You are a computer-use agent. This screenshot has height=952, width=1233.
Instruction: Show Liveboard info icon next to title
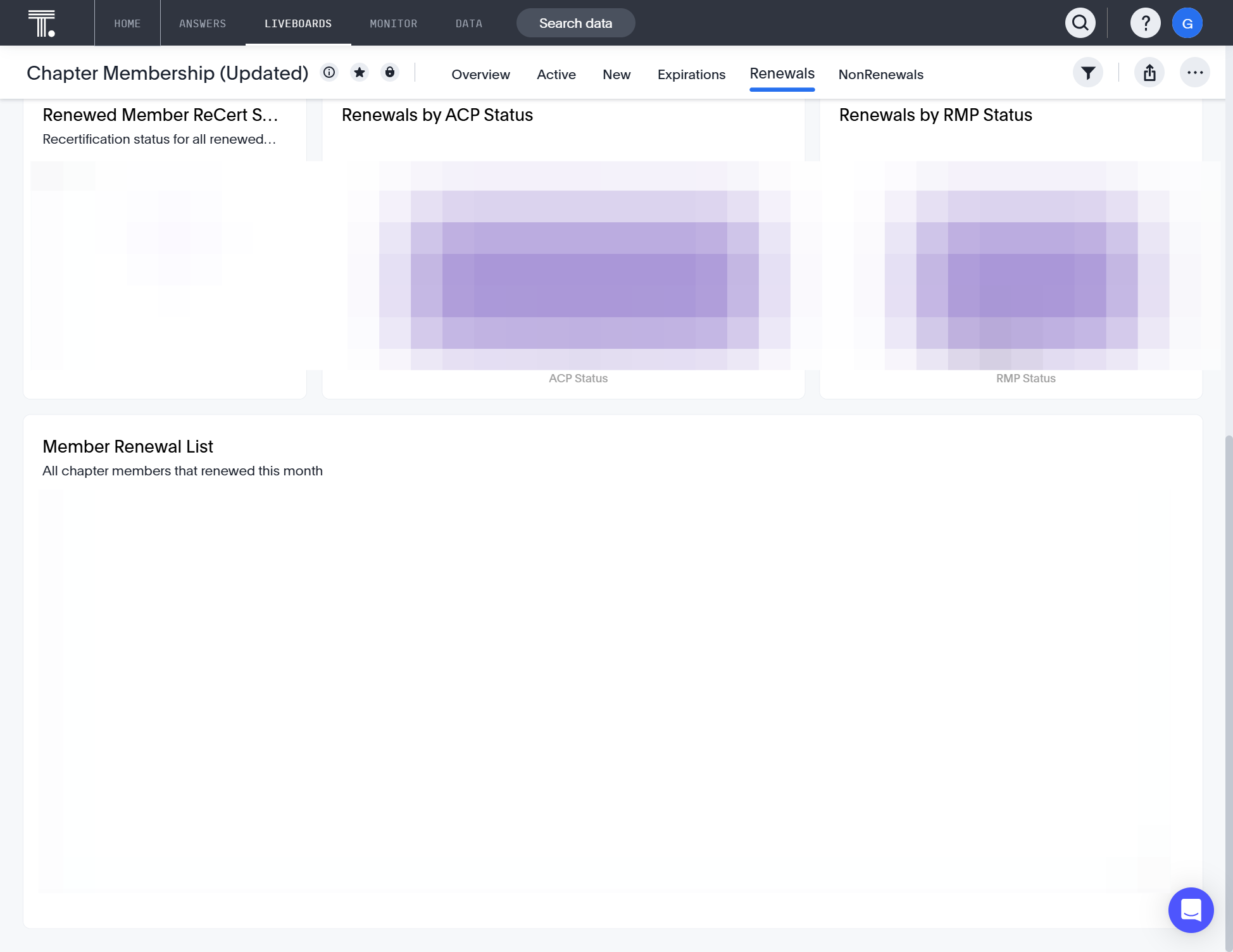329,72
